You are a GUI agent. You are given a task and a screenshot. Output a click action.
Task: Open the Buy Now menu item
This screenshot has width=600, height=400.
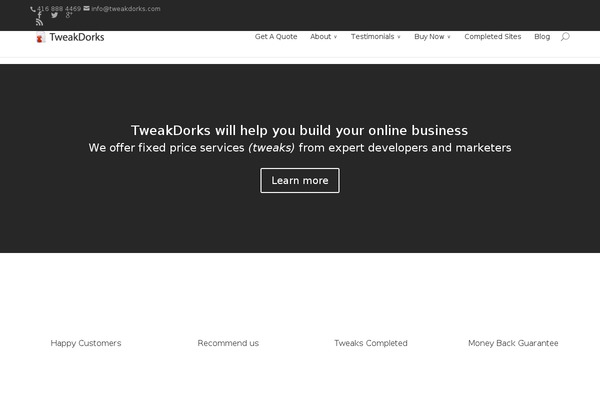429,37
